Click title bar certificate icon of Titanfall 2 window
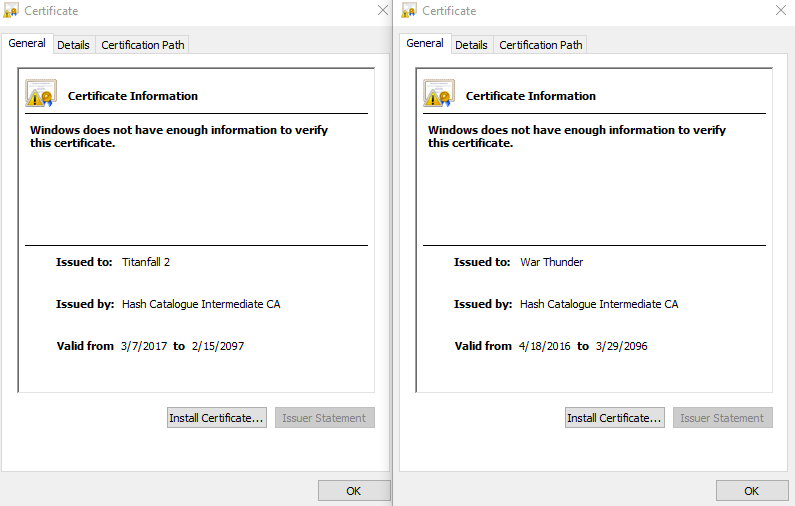This screenshot has height=506, width=795. pos(11,11)
